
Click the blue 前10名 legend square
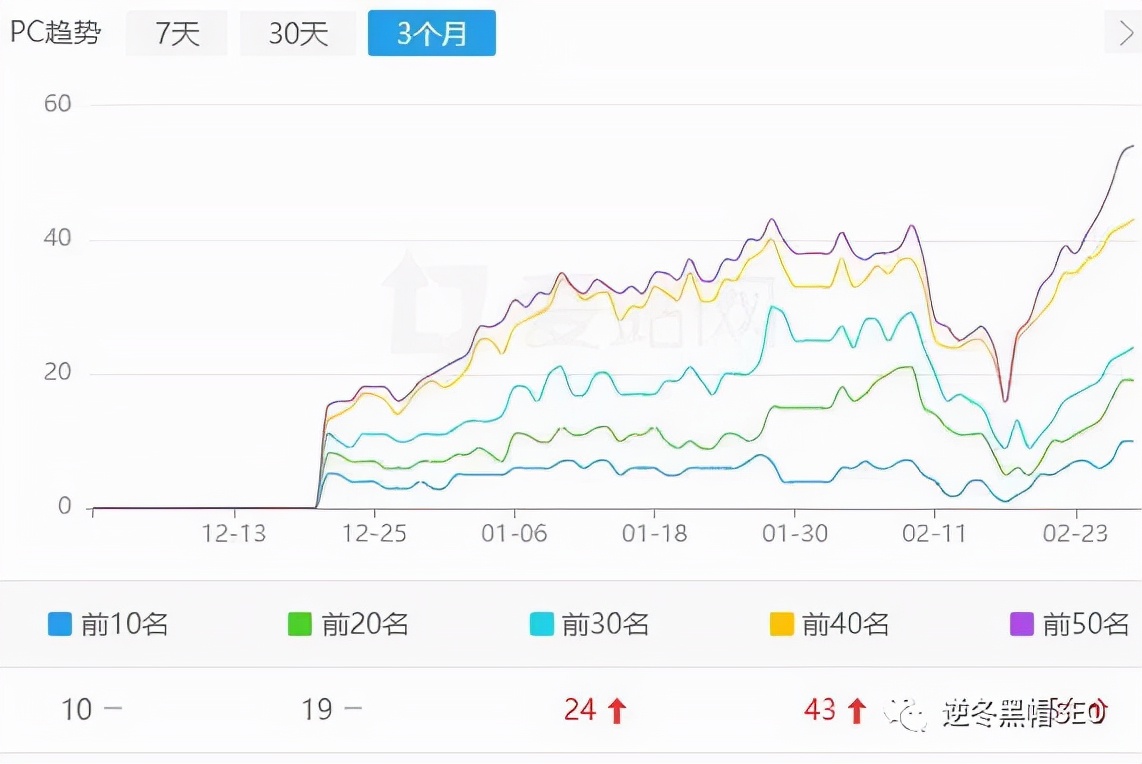click(x=59, y=624)
